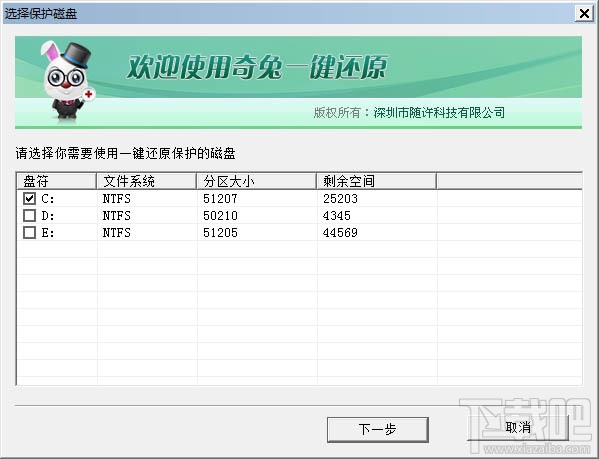The height and width of the screenshot is (459, 599).
Task: Sort by the 盘符 column header
Action: (x=56, y=181)
